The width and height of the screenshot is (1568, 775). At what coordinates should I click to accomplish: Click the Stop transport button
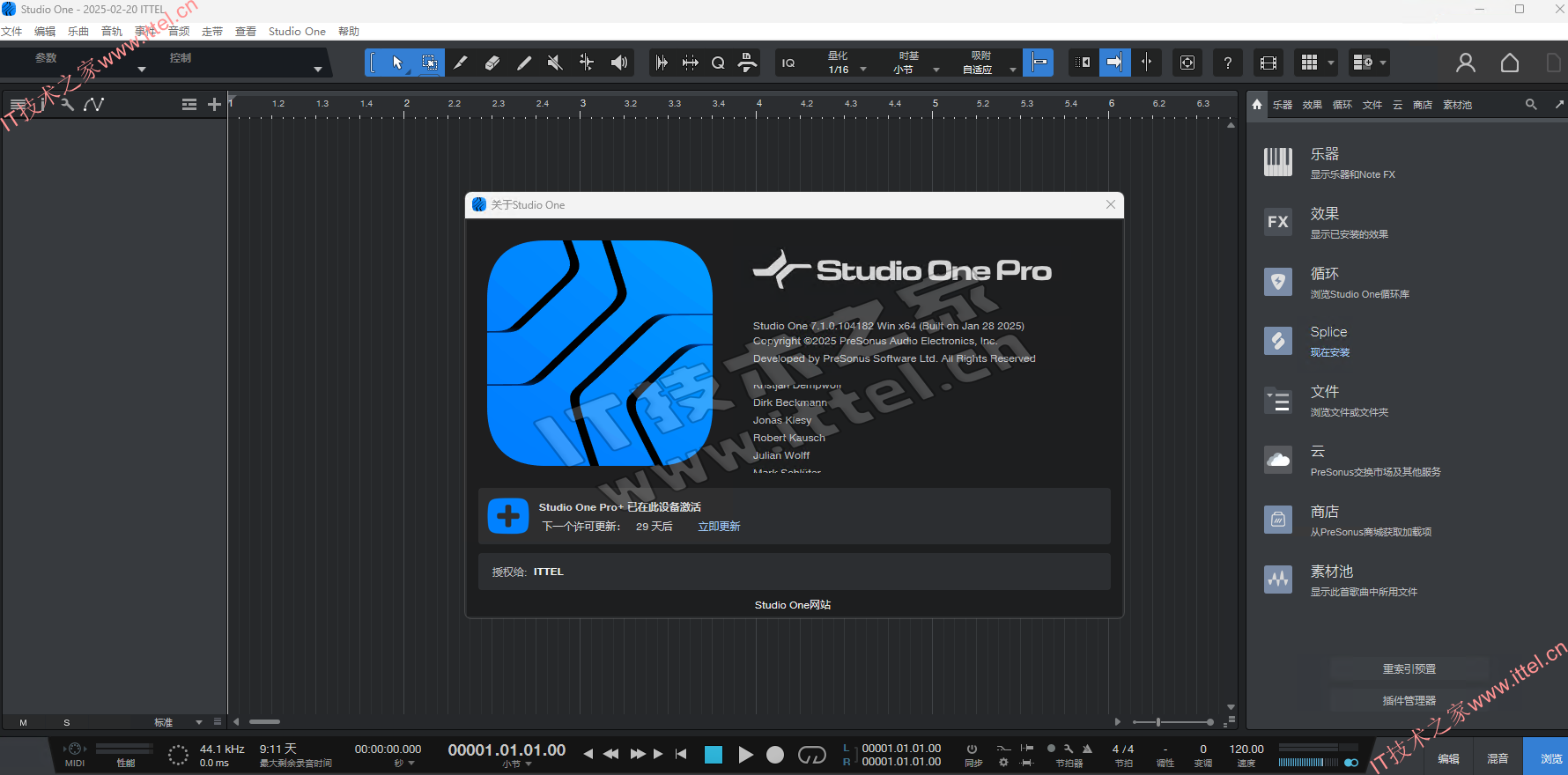pyautogui.click(x=714, y=755)
